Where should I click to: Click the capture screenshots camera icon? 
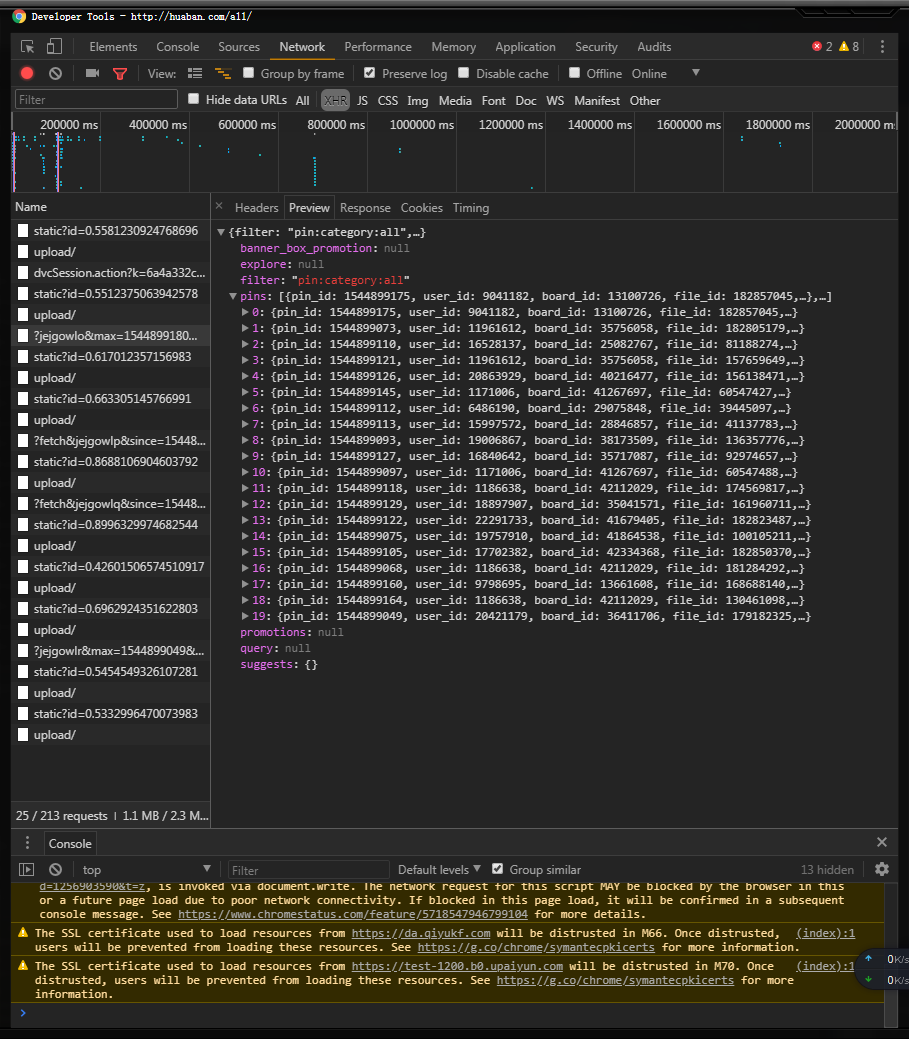[92, 73]
